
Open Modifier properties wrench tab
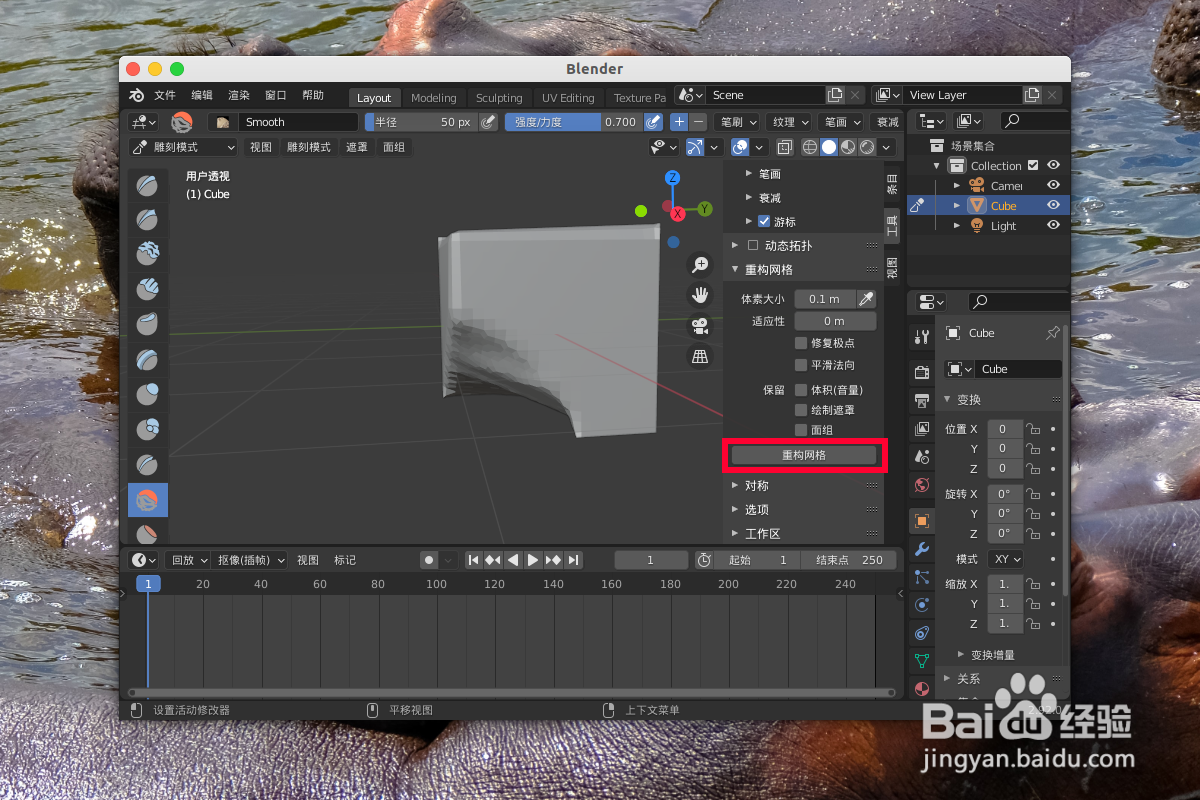pos(922,549)
